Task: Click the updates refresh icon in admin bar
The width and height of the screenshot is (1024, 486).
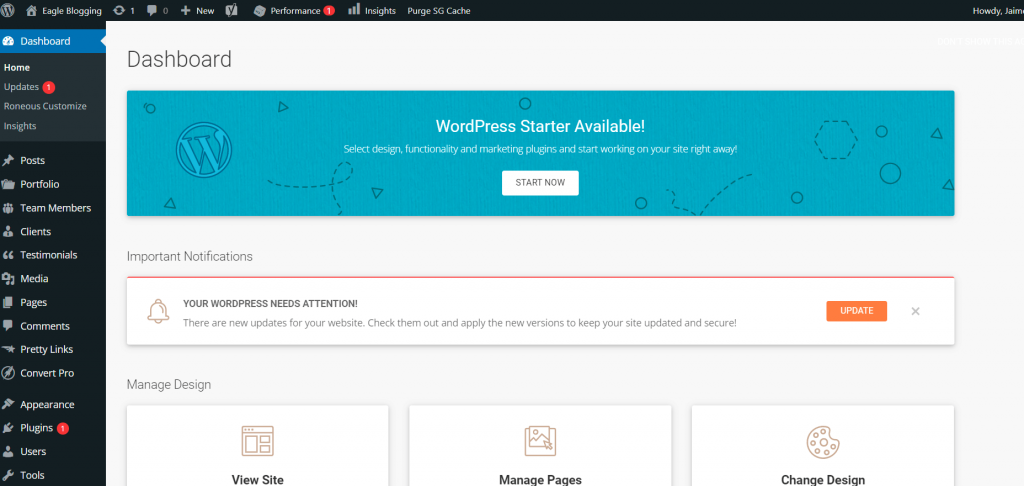Action: pos(118,10)
